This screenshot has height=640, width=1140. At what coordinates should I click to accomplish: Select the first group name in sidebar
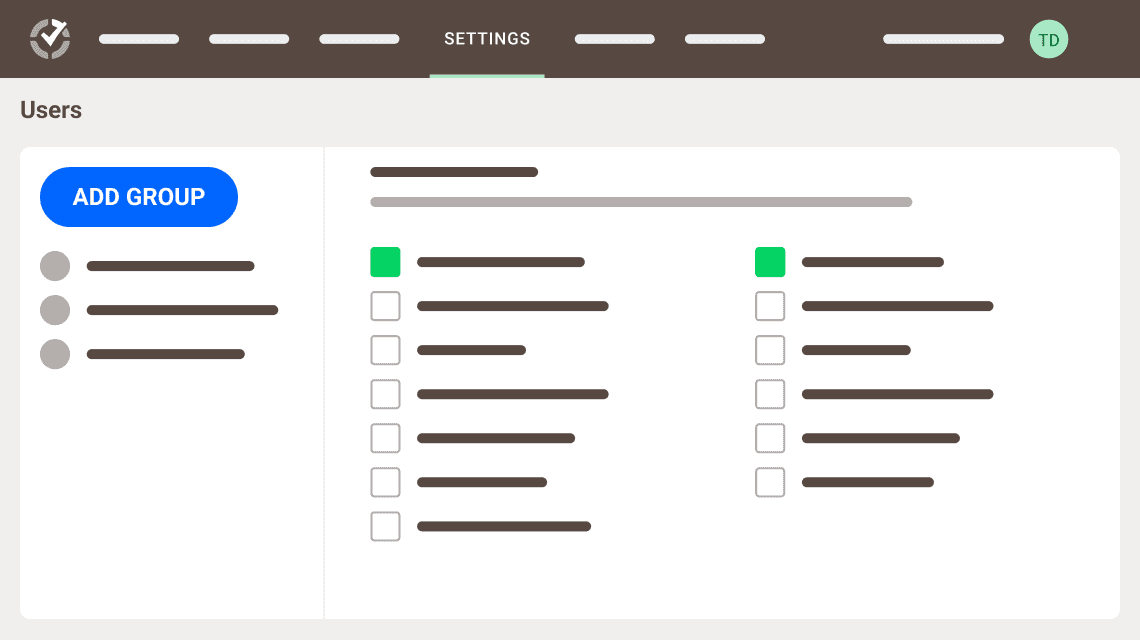tap(170, 266)
